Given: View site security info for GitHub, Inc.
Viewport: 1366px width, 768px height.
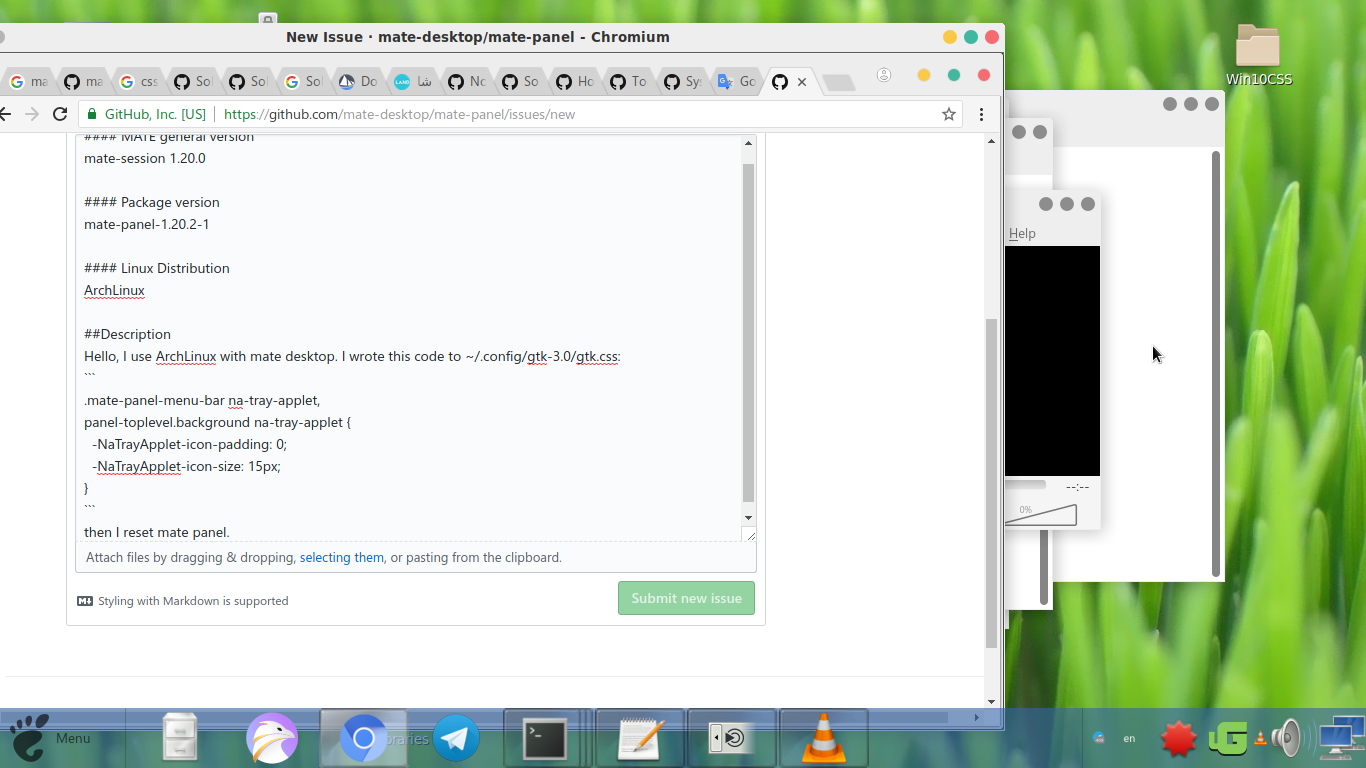Looking at the screenshot, I should point(147,114).
